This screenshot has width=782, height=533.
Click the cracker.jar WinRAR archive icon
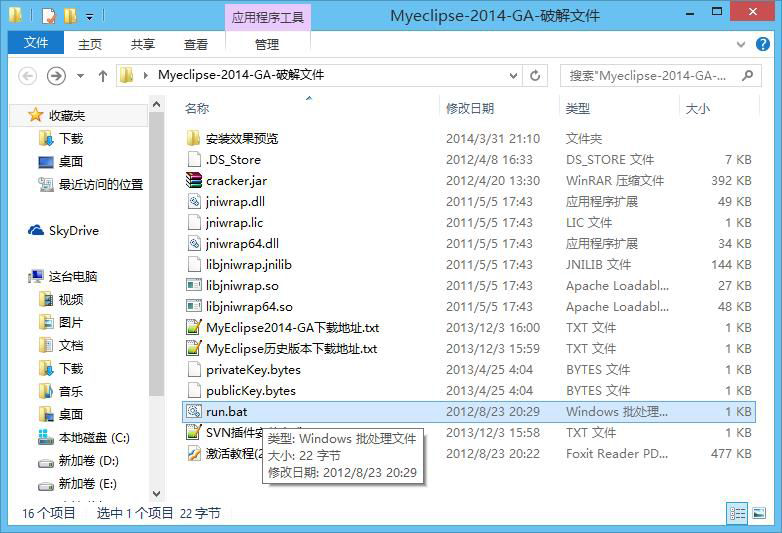click(194, 181)
